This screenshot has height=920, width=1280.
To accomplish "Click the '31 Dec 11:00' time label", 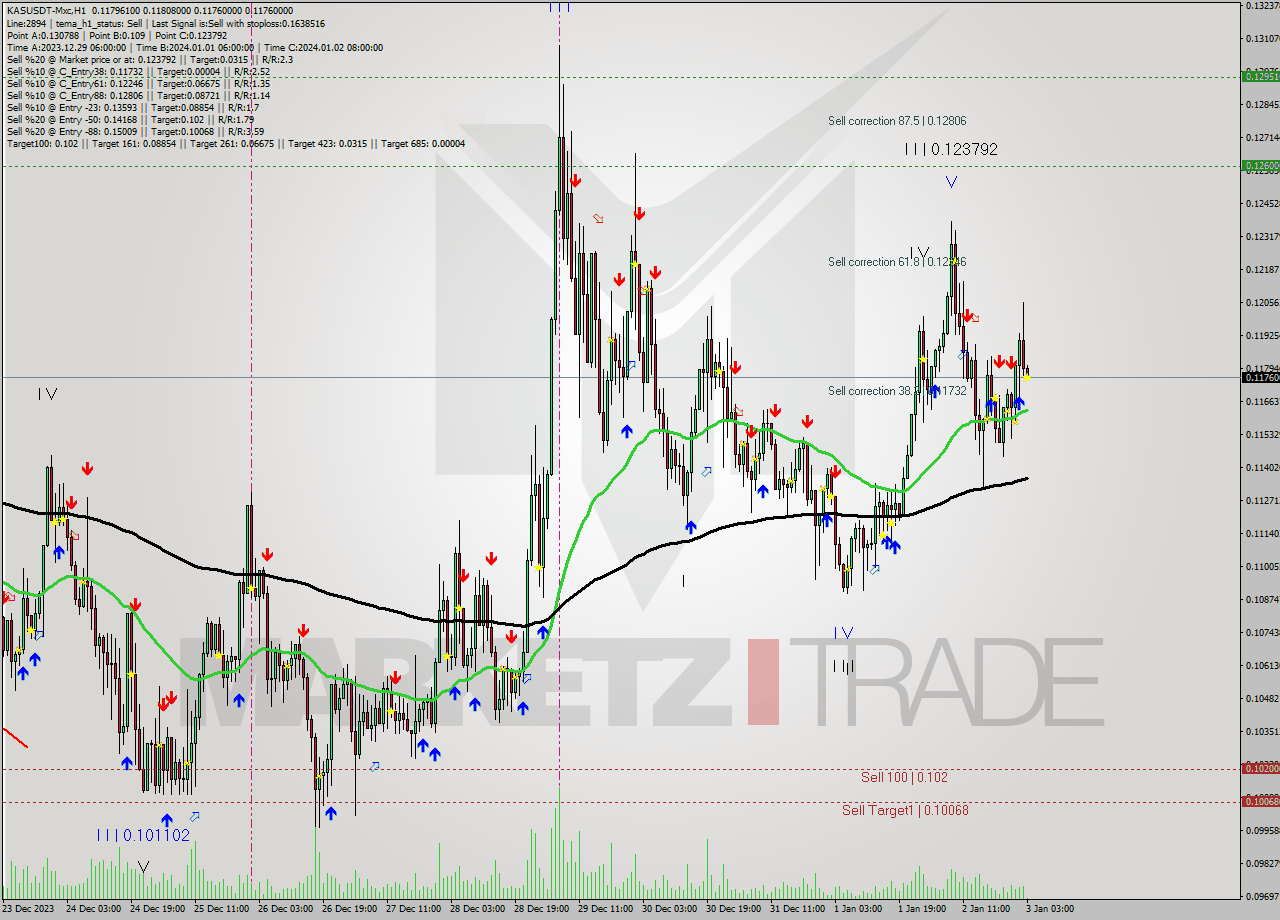I will click(797, 909).
